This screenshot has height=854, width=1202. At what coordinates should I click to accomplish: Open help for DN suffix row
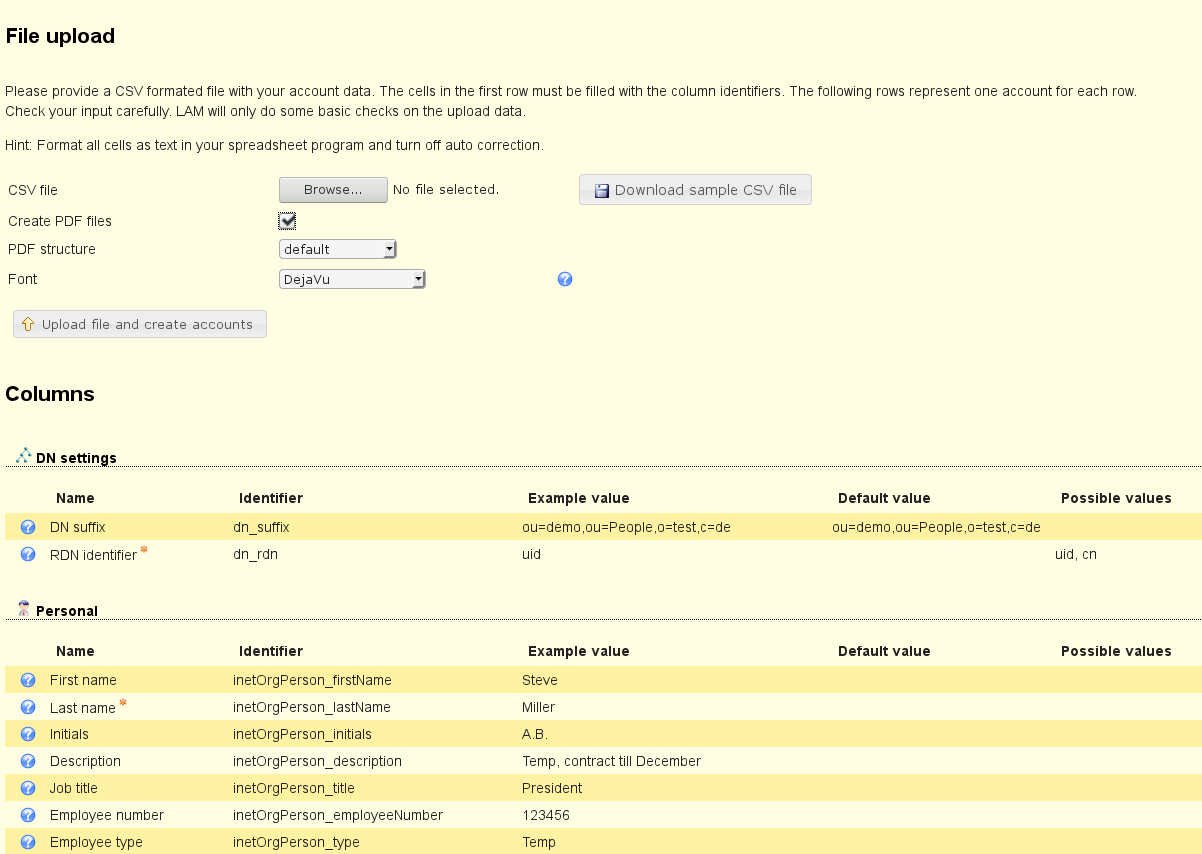(x=28, y=527)
